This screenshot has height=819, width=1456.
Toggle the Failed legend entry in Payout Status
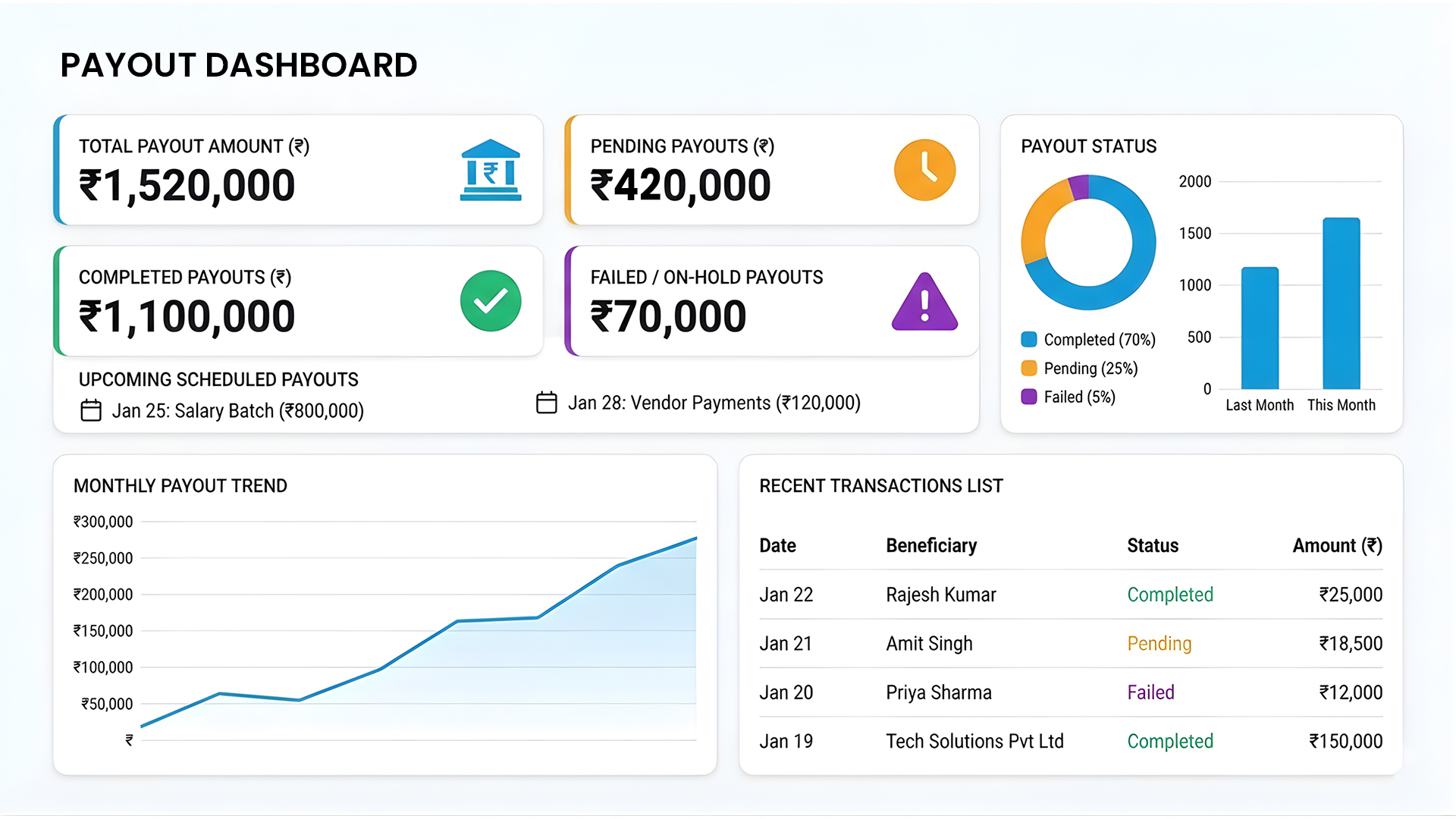(1068, 397)
